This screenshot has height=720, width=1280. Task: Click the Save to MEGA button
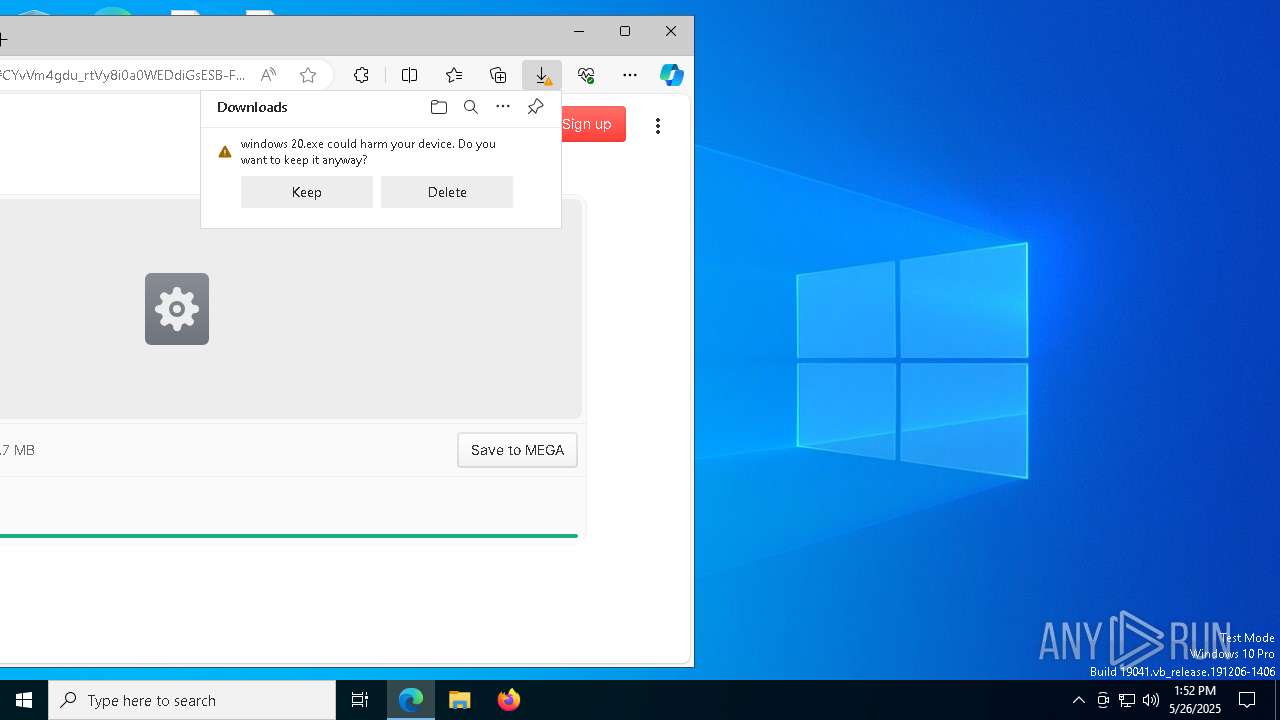[517, 450]
